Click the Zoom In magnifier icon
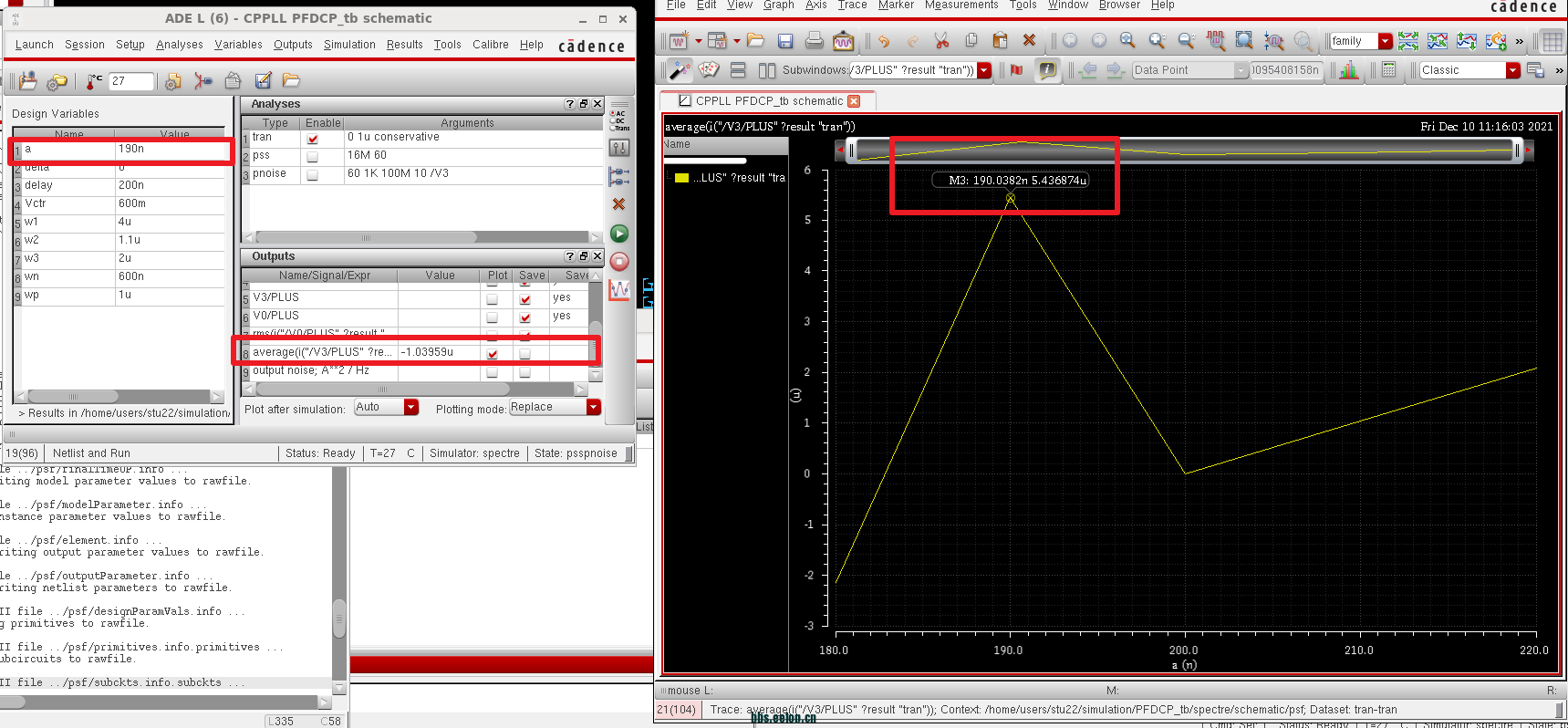 point(1158,41)
